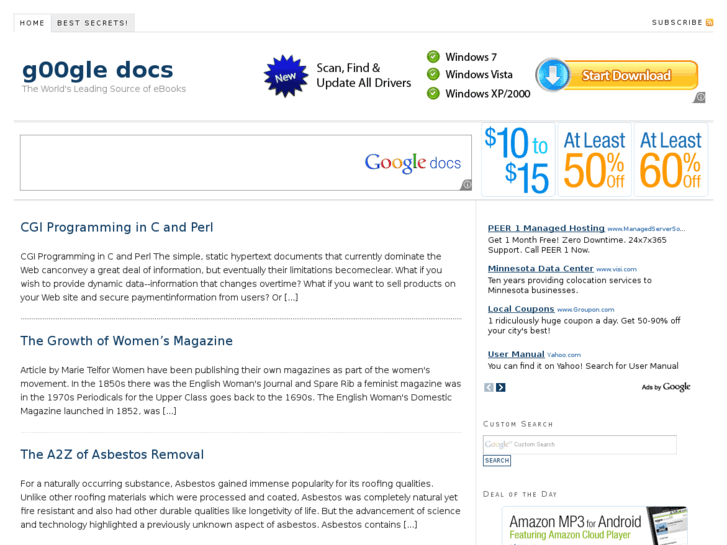Click the At Least 50% Off tile
Screen dimensions: 727x545
click(594, 160)
